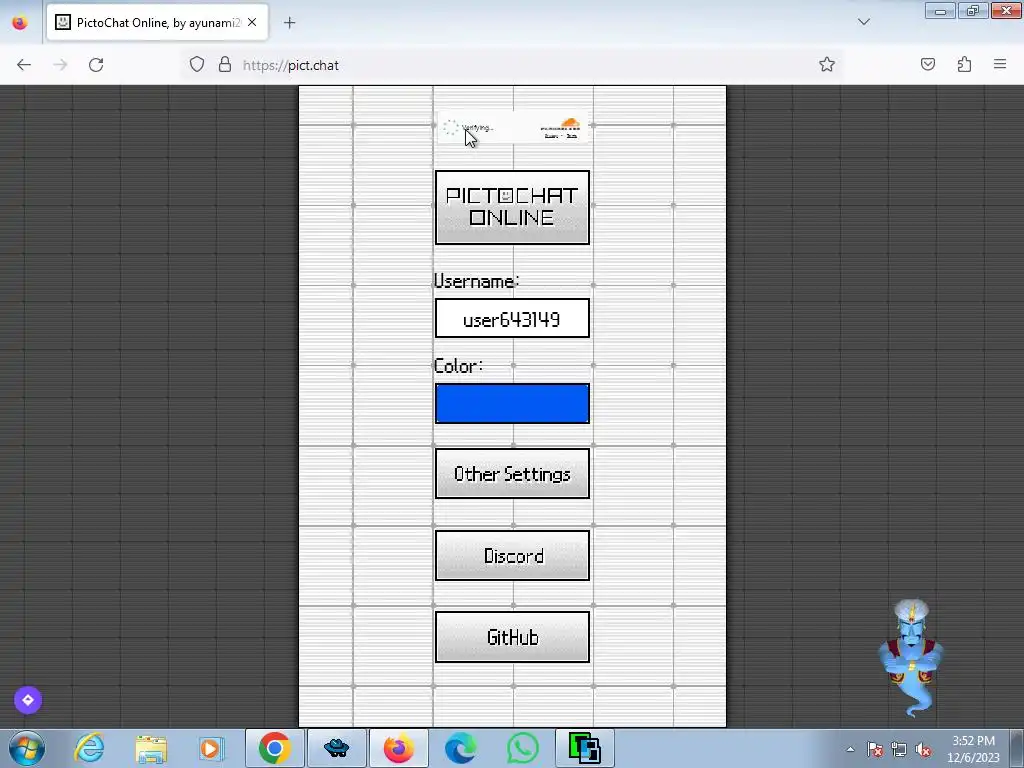
Task: Open the tracking protection shield icon
Action: click(x=197, y=65)
